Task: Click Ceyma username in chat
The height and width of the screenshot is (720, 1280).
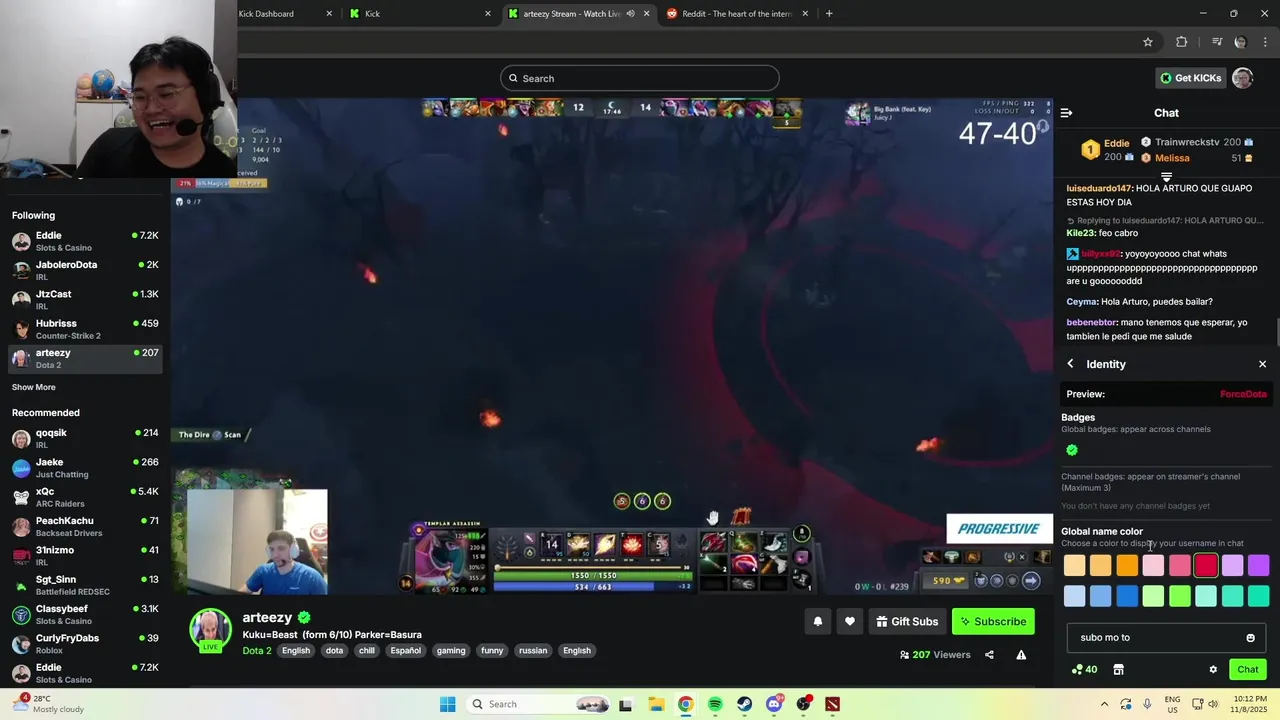Action: (x=1081, y=302)
